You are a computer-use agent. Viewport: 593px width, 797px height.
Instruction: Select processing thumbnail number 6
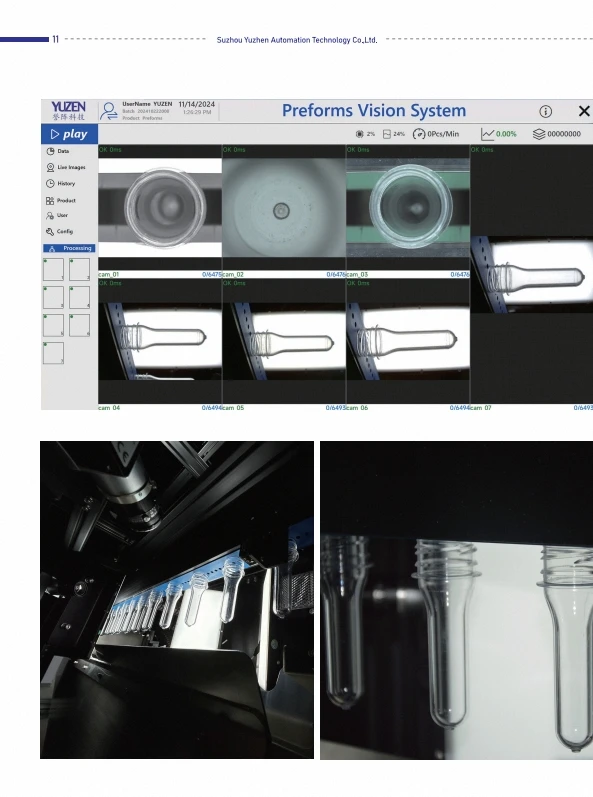80,325
